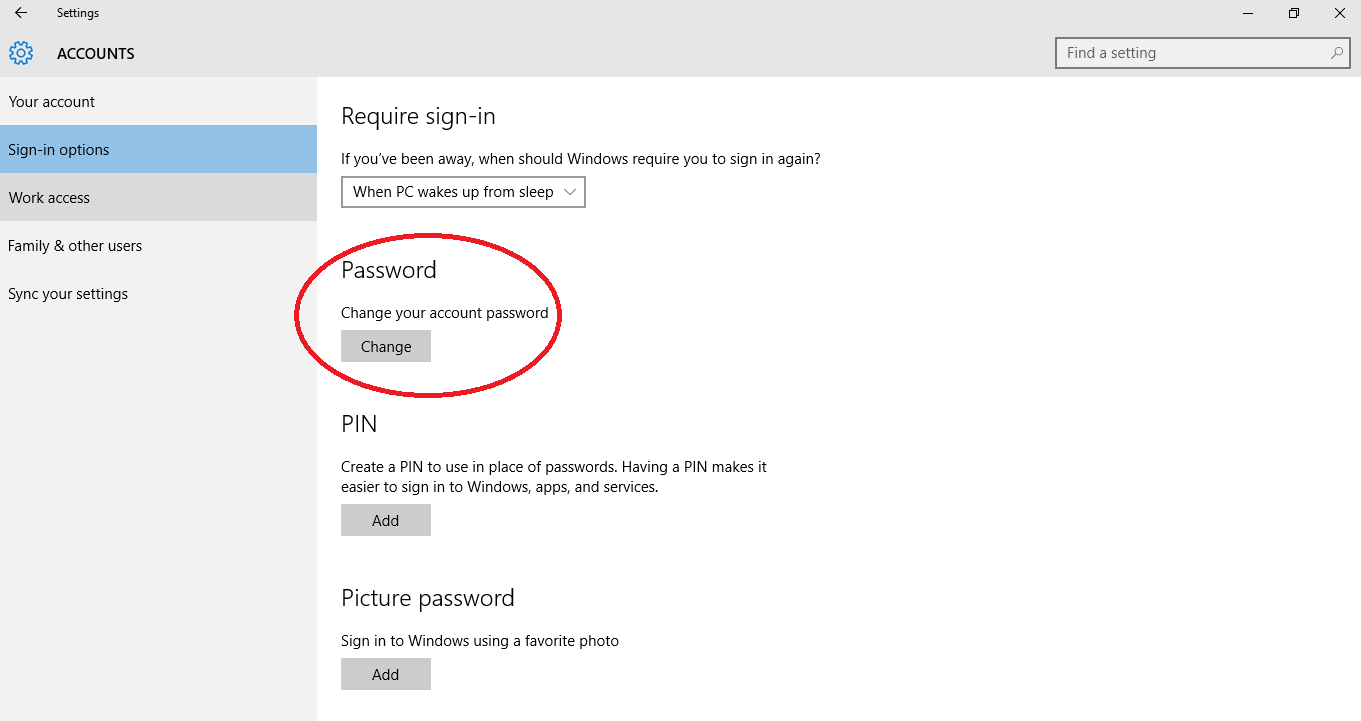Click the Change your account password text

point(444,312)
